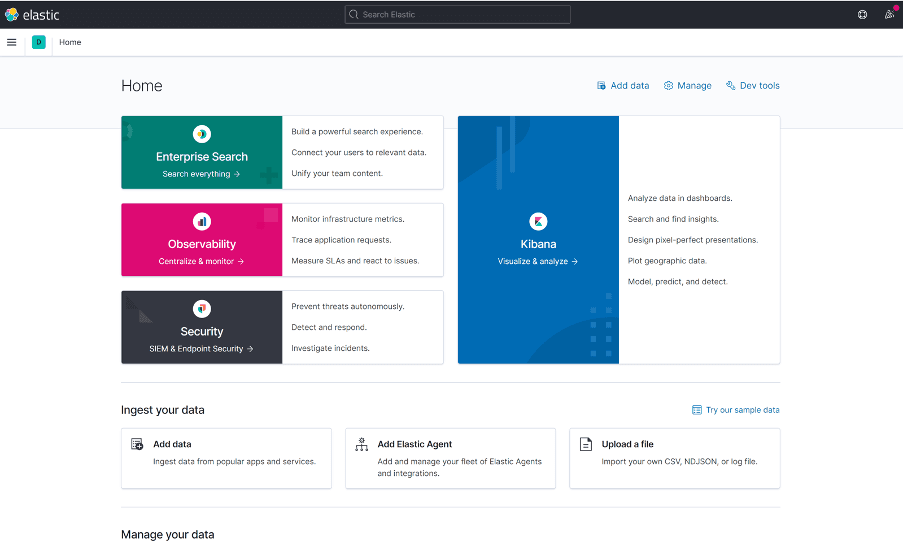The image size is (904, 548).
Task: Click the Dev tools wrench icon
Action: pos(730,85)
